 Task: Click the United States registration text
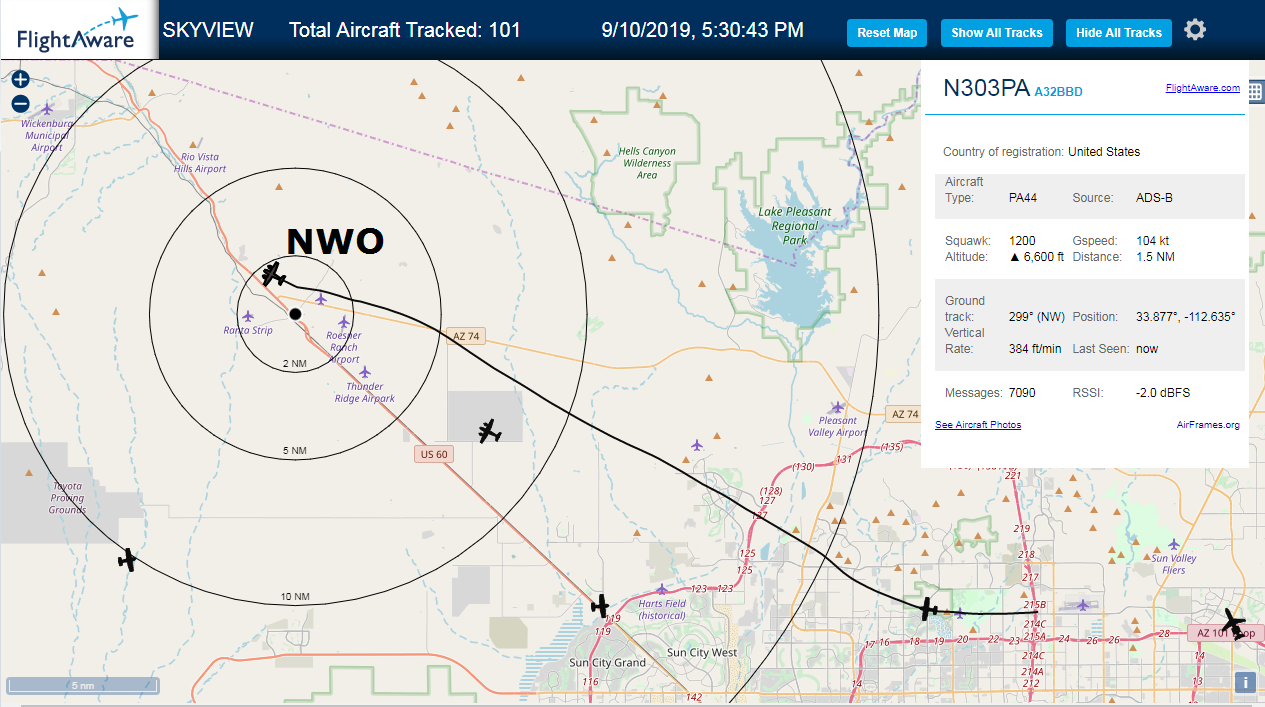(1104, 152)
